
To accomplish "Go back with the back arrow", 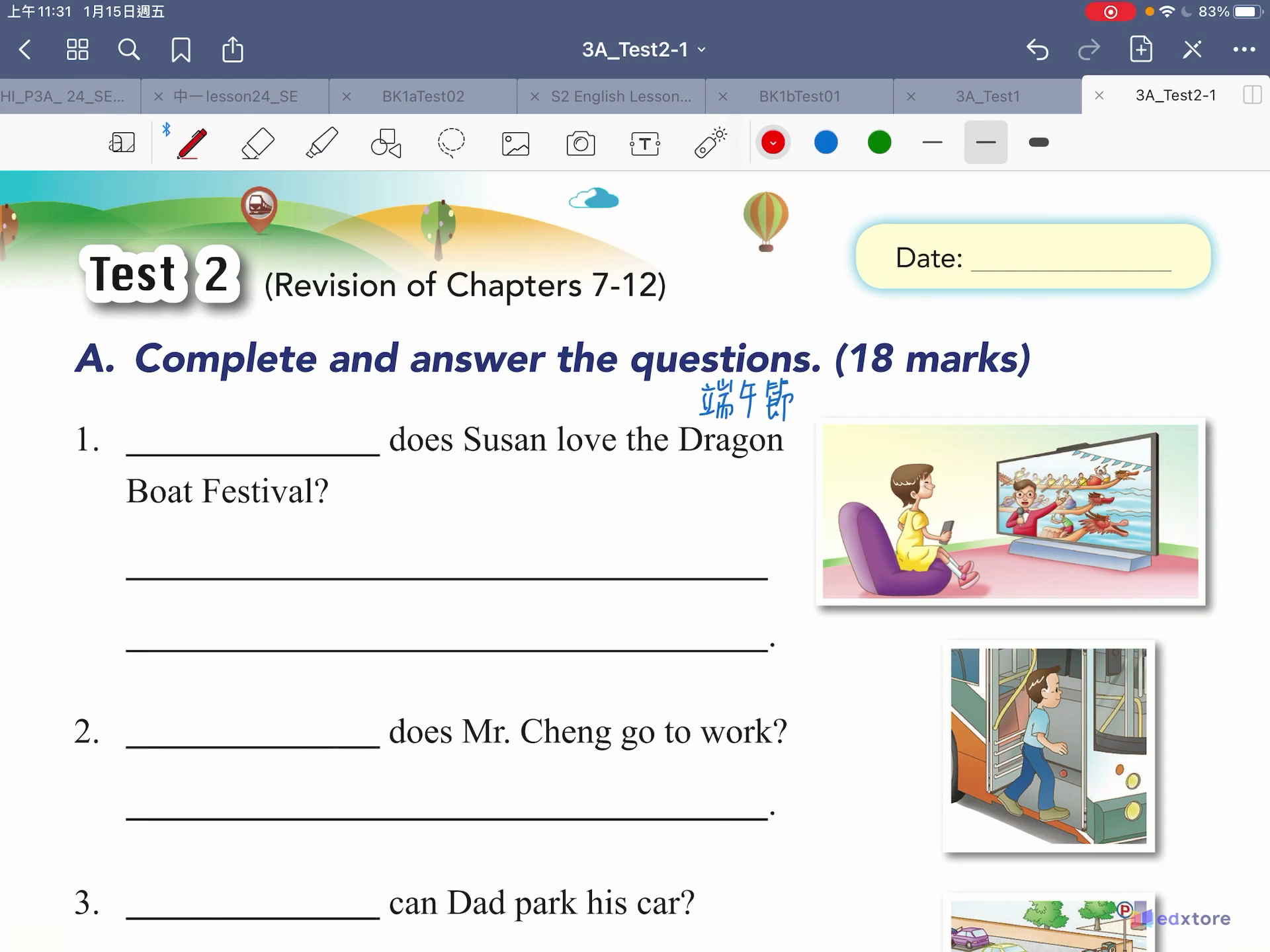I will [25, 50].
